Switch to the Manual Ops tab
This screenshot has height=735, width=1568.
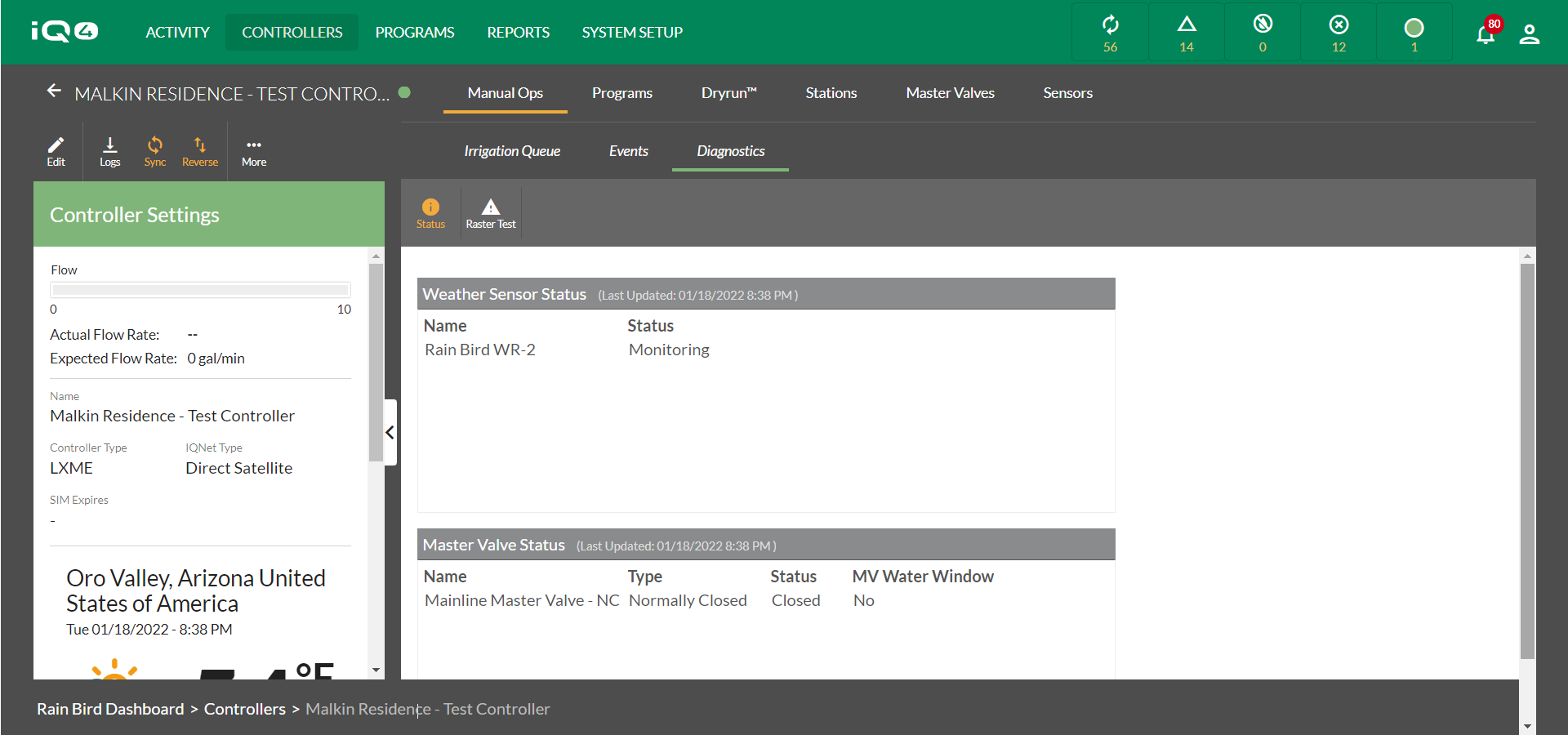coord(505,93)
